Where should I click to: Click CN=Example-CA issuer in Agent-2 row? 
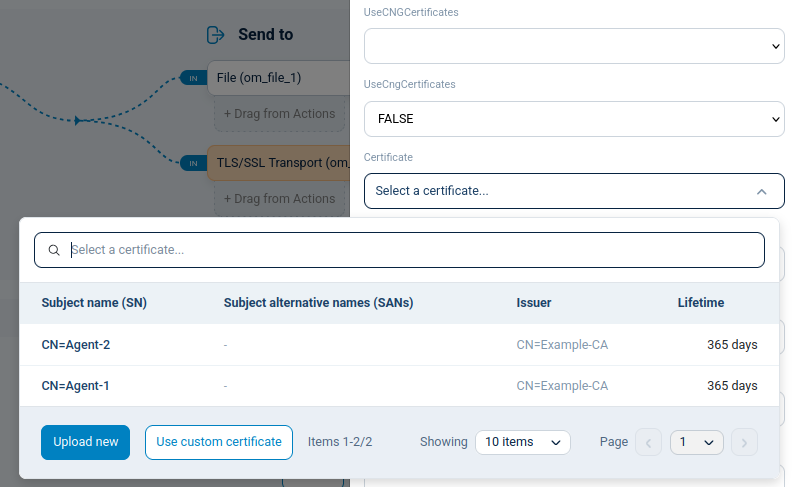(x=562, y=345)
